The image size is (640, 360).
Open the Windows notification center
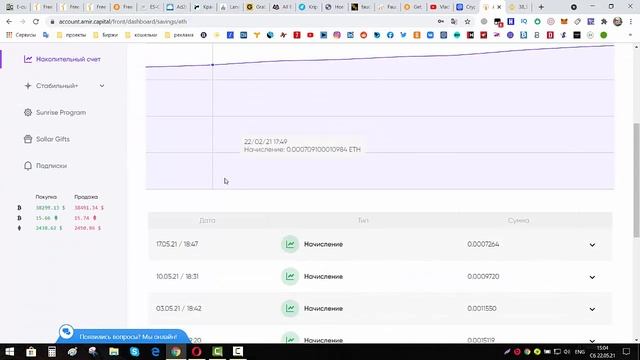[x=627, y=351]
